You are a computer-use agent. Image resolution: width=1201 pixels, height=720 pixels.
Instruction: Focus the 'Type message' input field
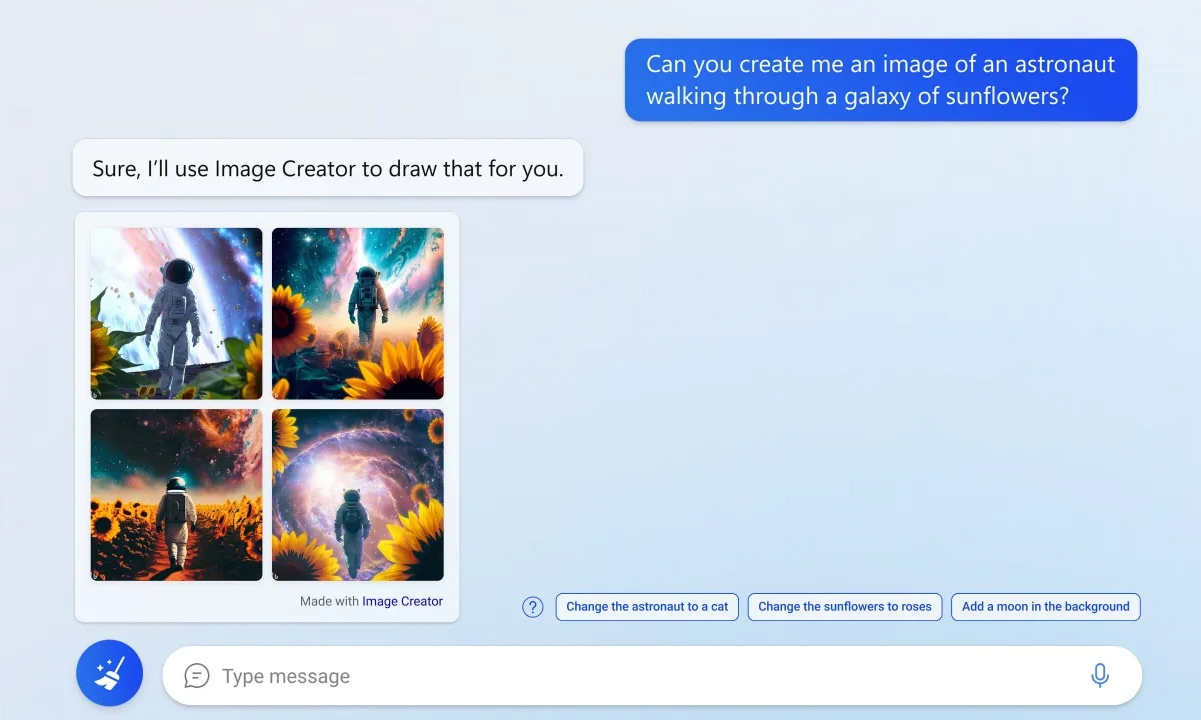coord(652,676)
